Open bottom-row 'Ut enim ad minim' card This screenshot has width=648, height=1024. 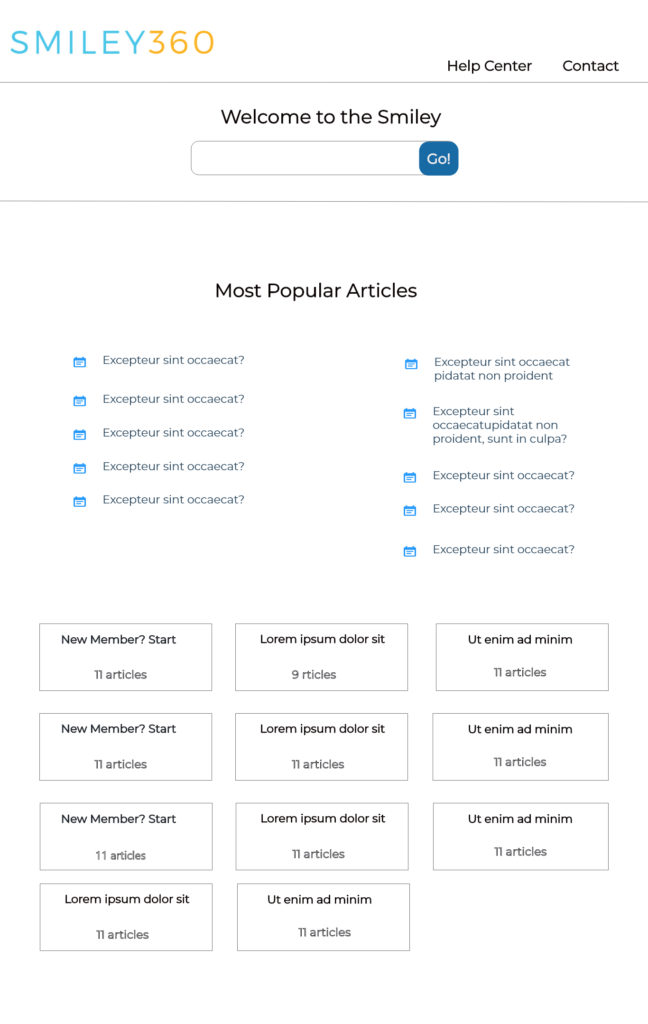tap(323, 917)
